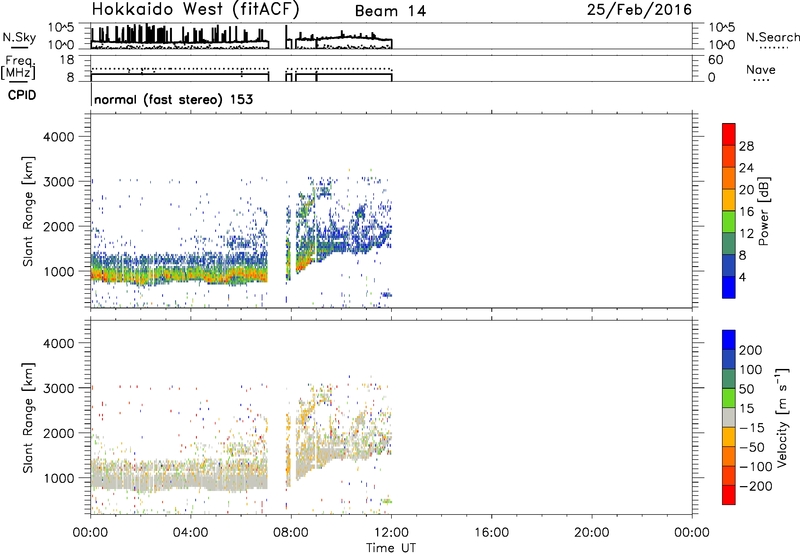Click the '60' Nave axis value
This screenshot has width=800, height=554.
[716, 60]
